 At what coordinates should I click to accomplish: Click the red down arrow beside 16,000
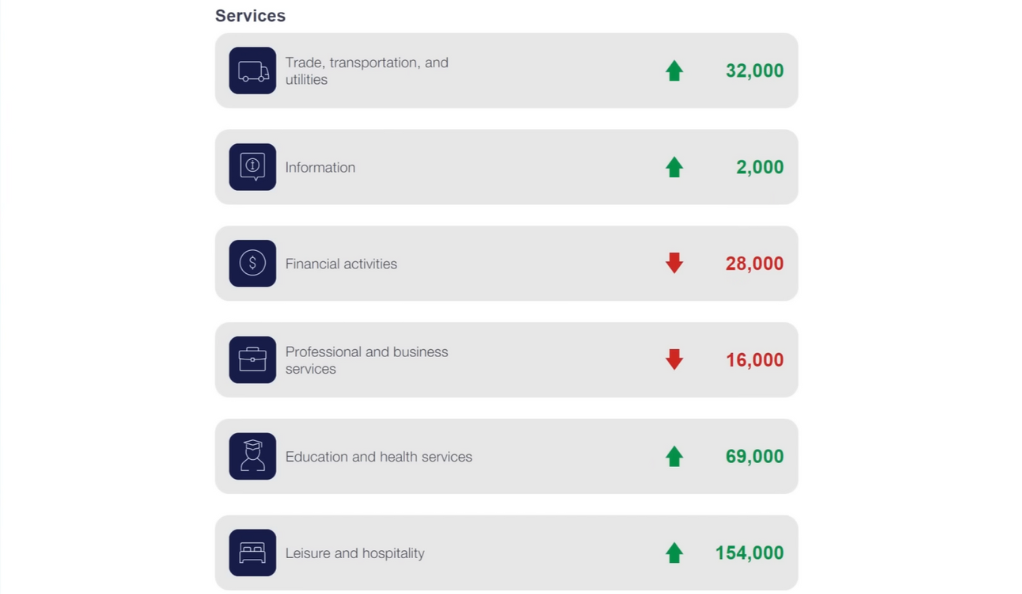pos(674,359)
